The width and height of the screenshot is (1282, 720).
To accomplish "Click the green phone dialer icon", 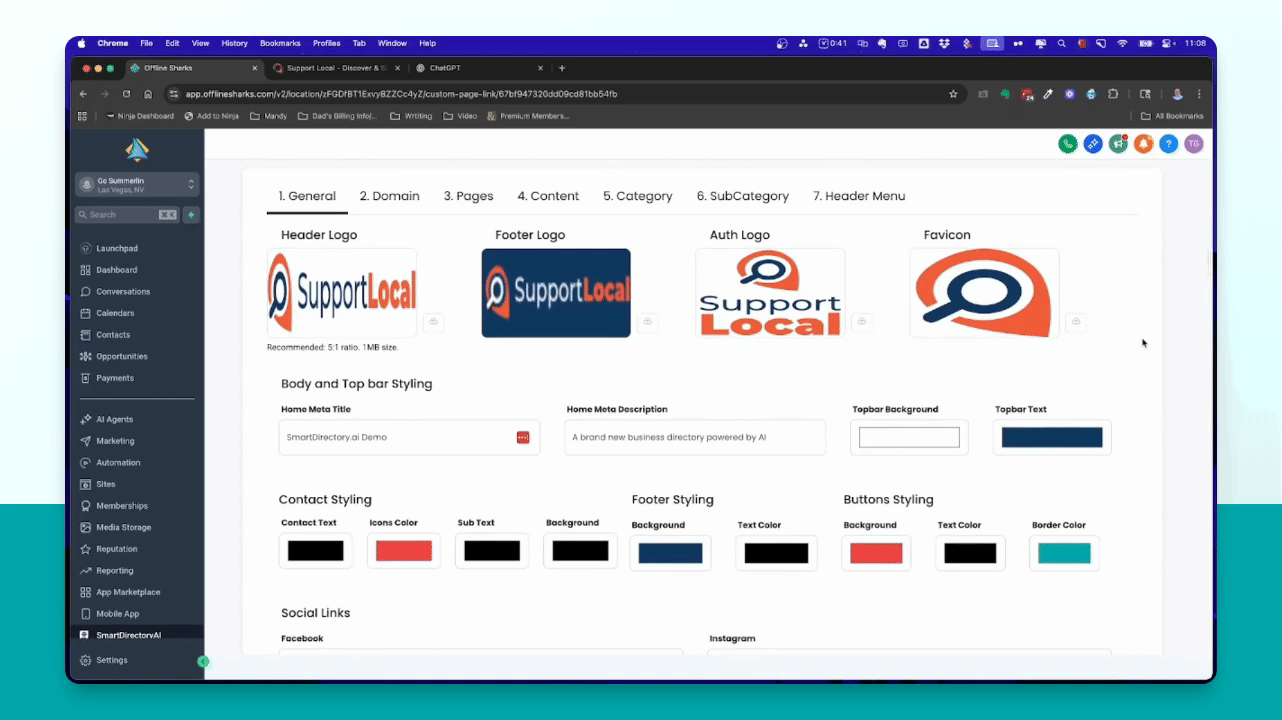I will [1068, 144].
